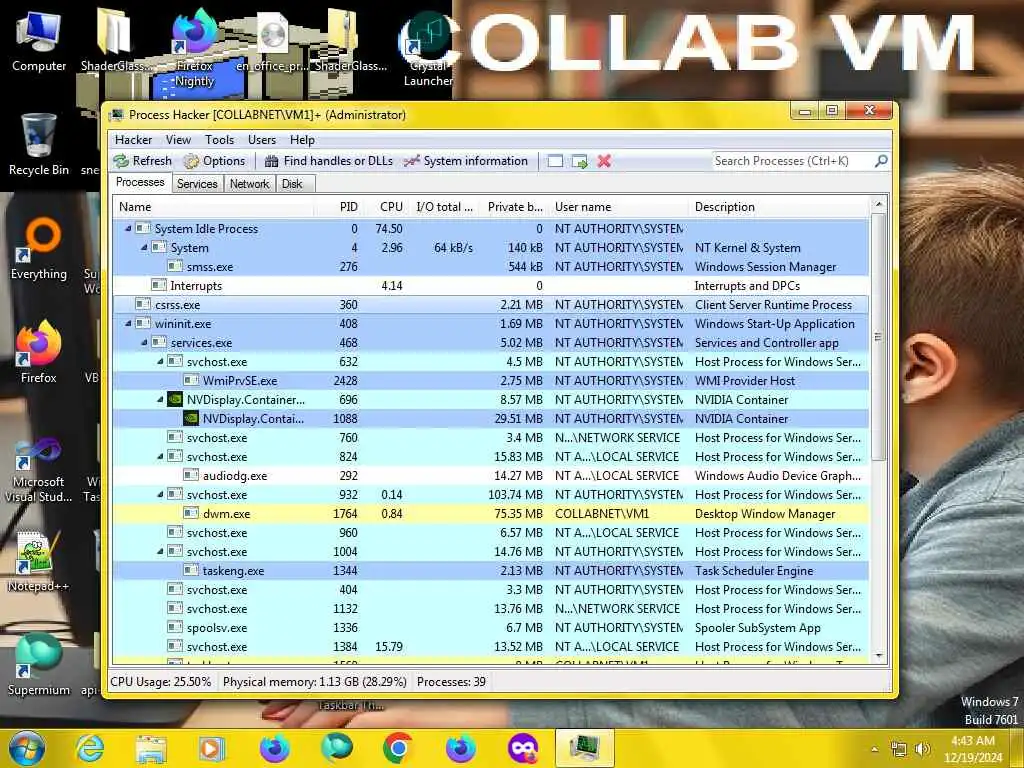
Task: Open the Windows Start button
Action: (x=27, y=748)
